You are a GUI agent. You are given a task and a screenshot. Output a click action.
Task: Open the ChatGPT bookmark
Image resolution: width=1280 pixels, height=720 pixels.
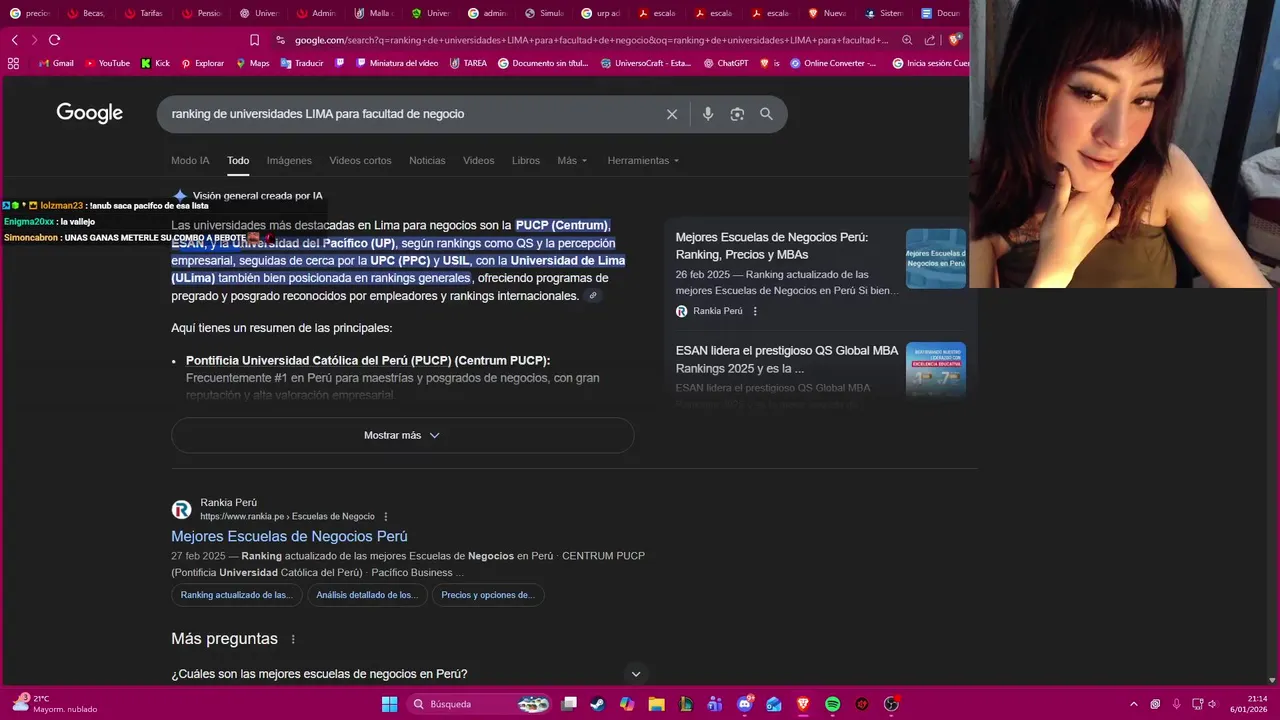coord(726,63)
